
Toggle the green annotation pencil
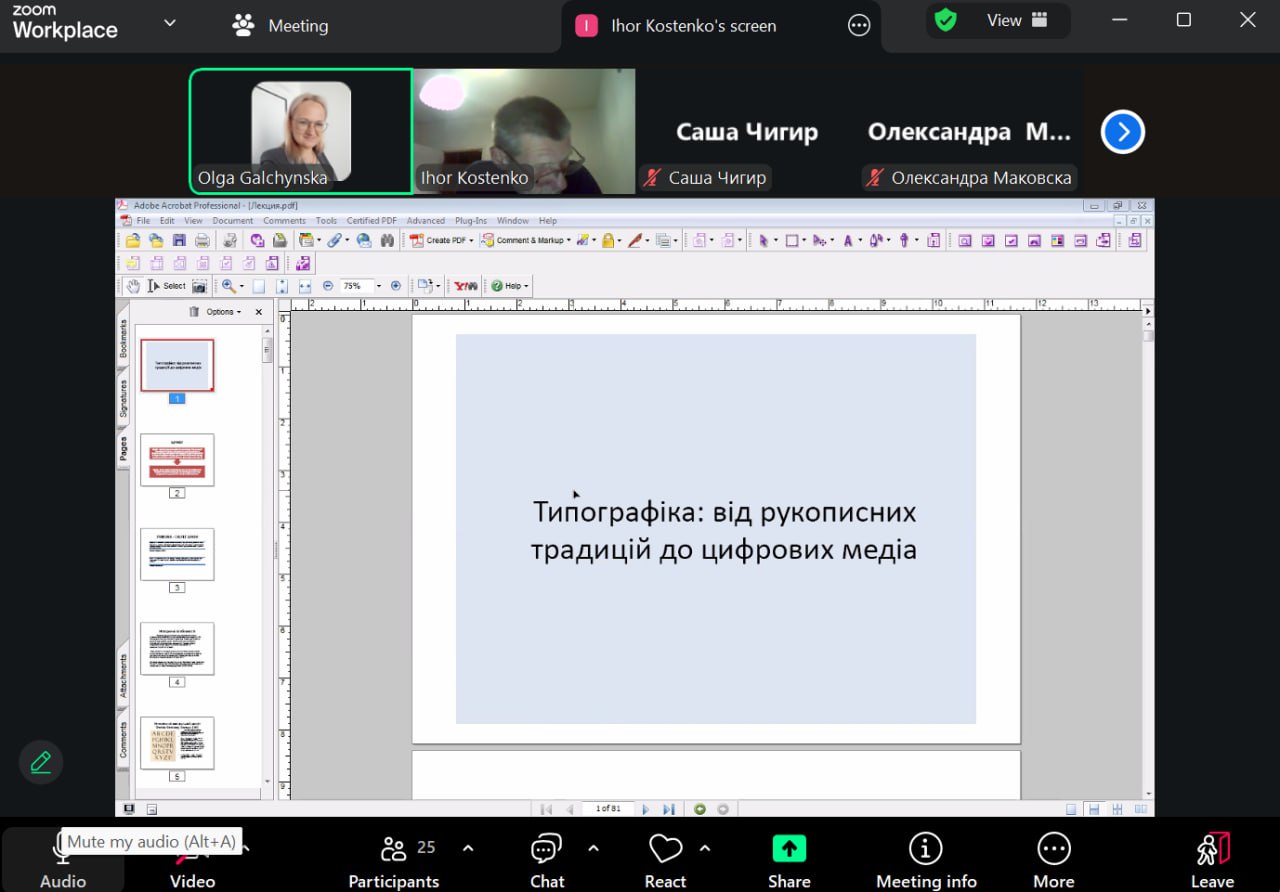(x=41, y=763)
